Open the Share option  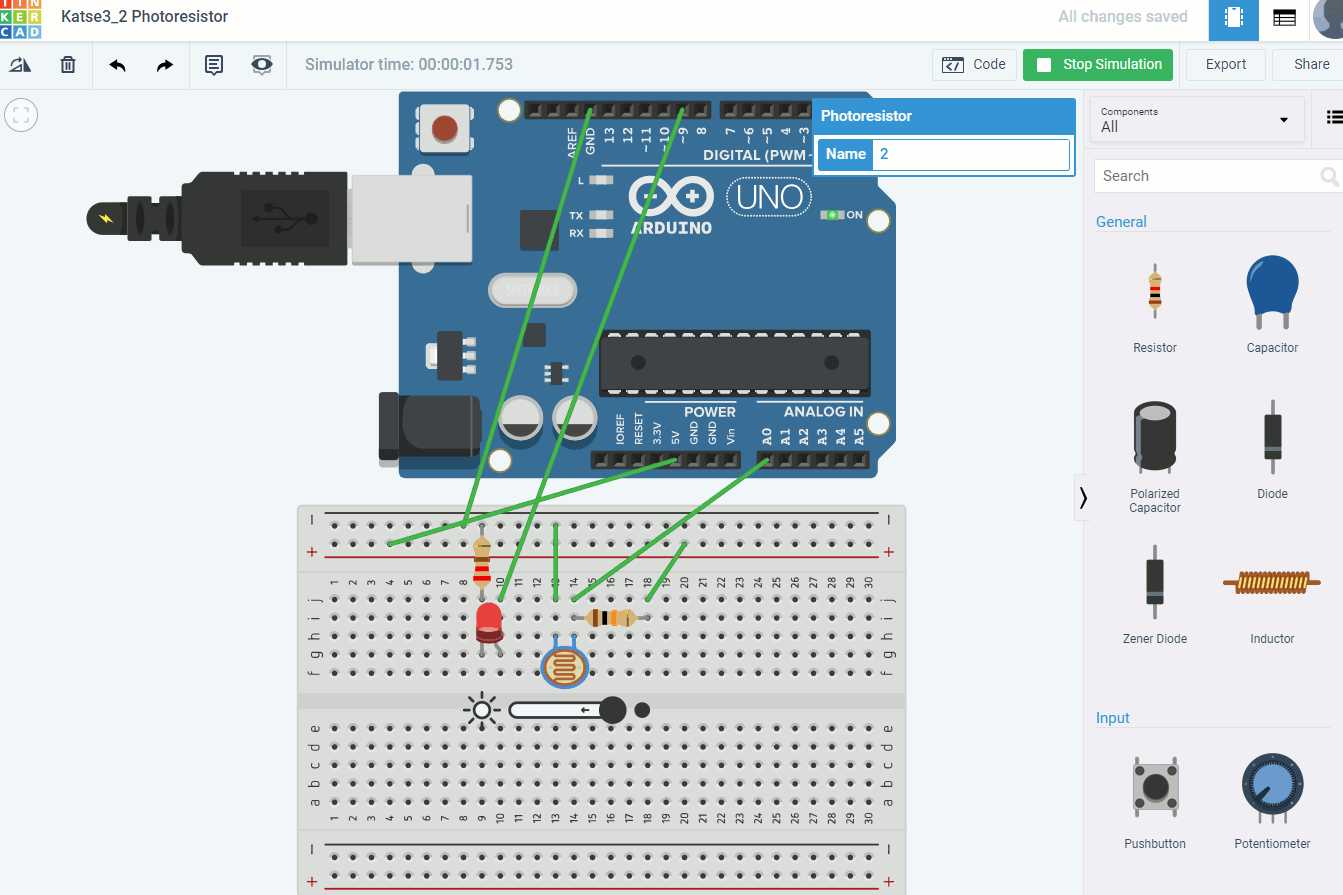pos(1311,65)
